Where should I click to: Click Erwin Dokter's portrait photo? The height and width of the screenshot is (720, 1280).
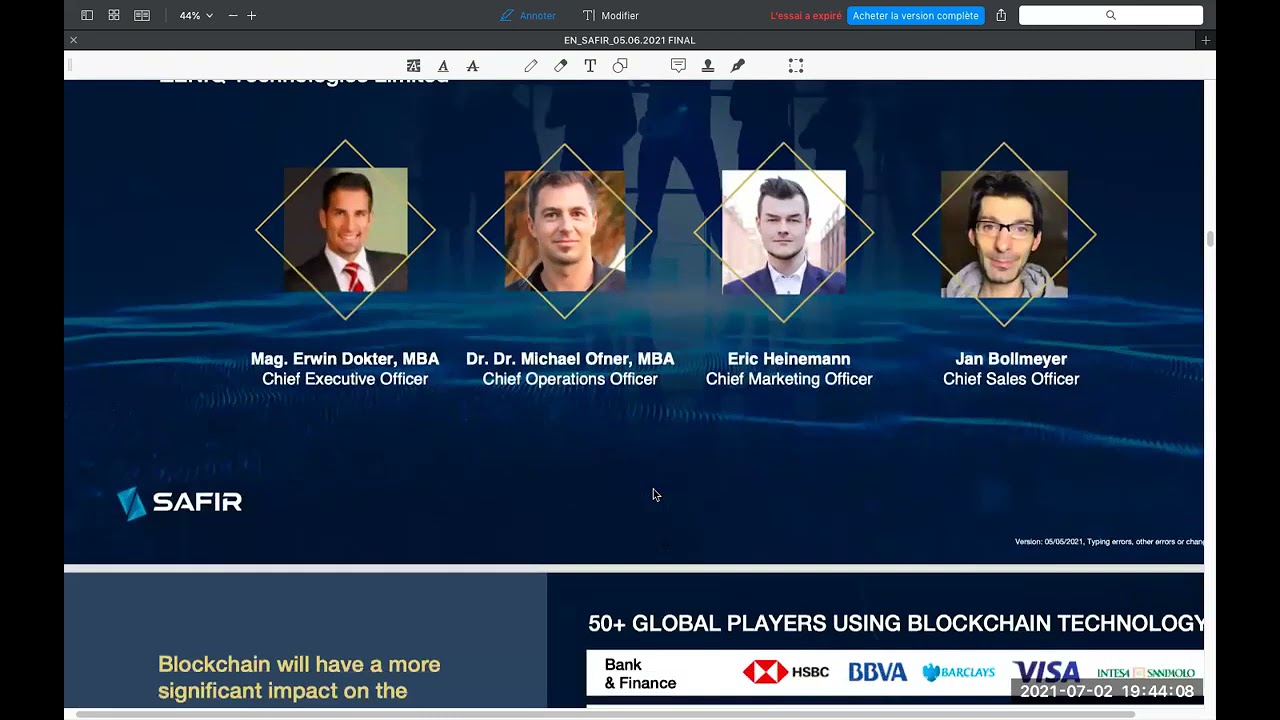click(x=346, y=230)
